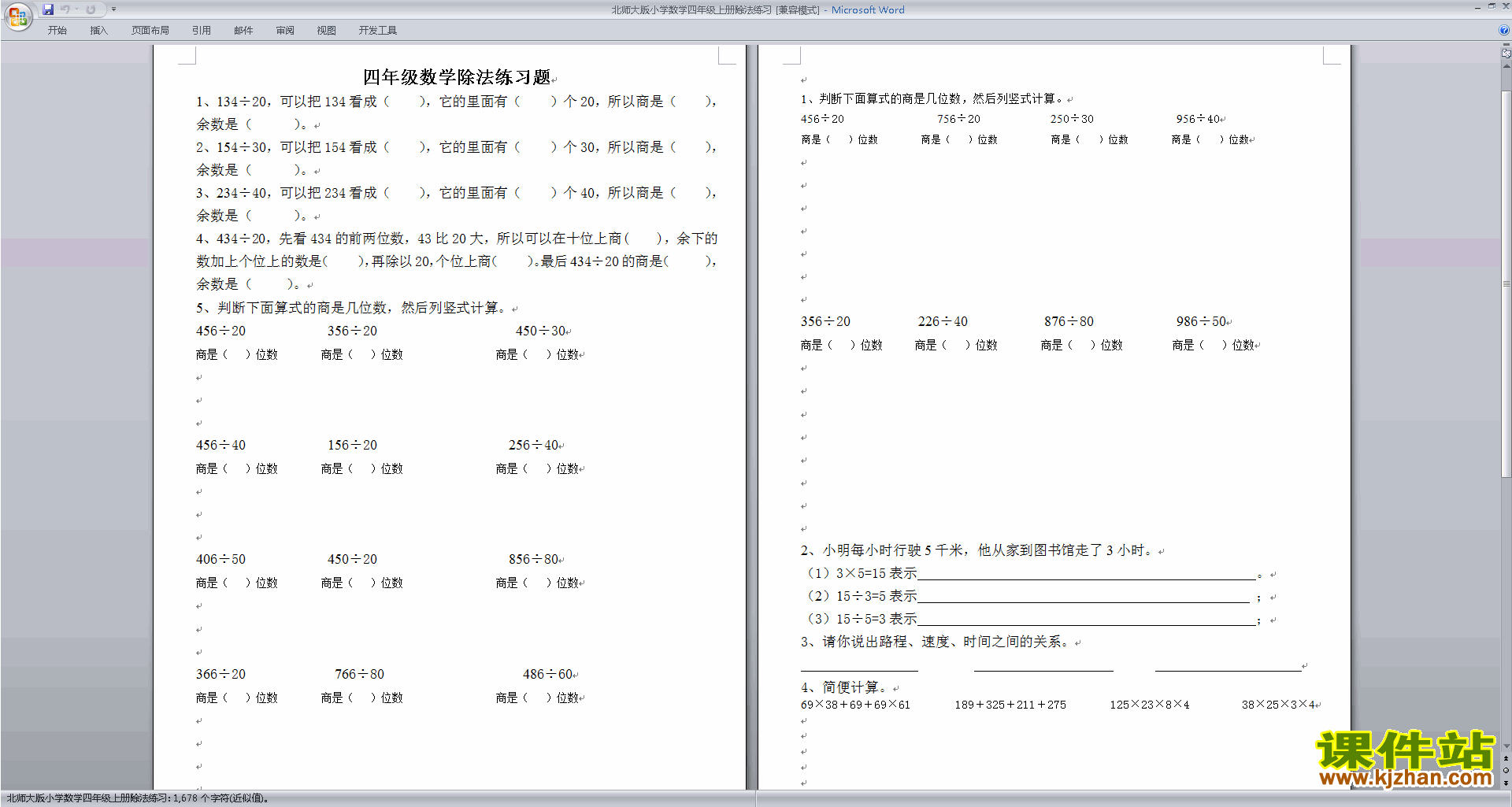This screenshot has height=807, width=1512.
Task: Jump to previous page with double-up arrow
Action: [x=1506, y=758]
